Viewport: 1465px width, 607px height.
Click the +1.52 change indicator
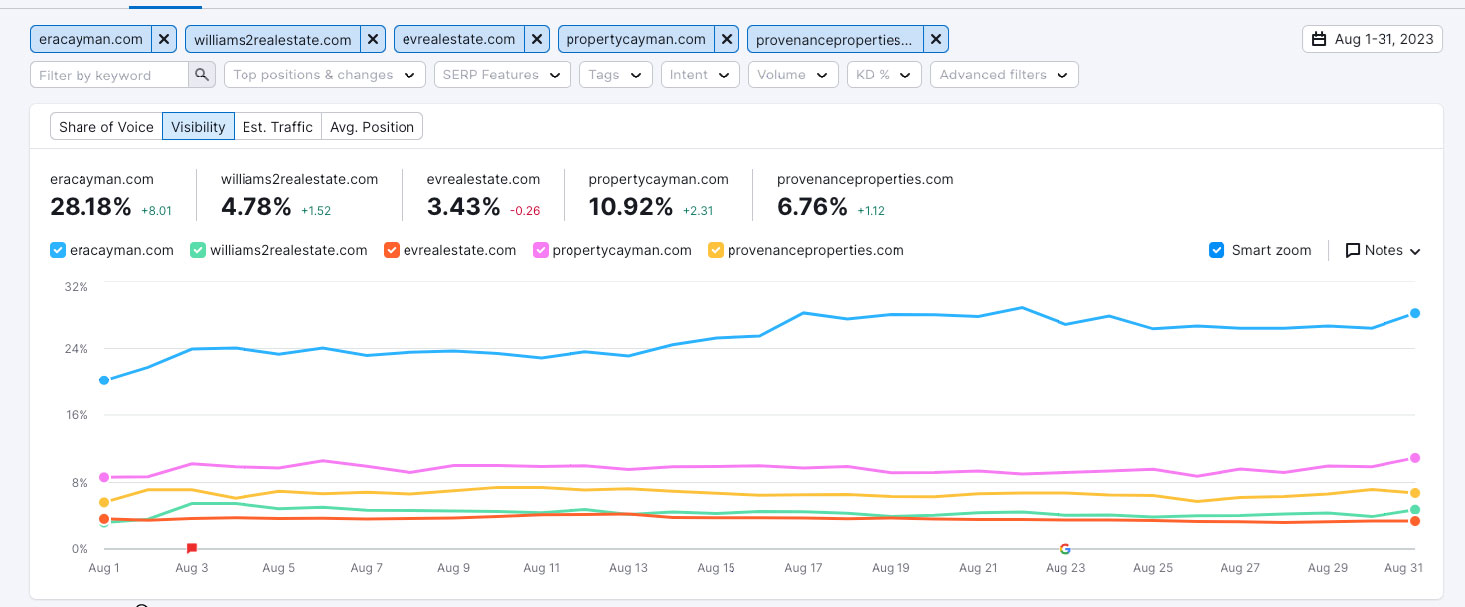coord(317,211)
